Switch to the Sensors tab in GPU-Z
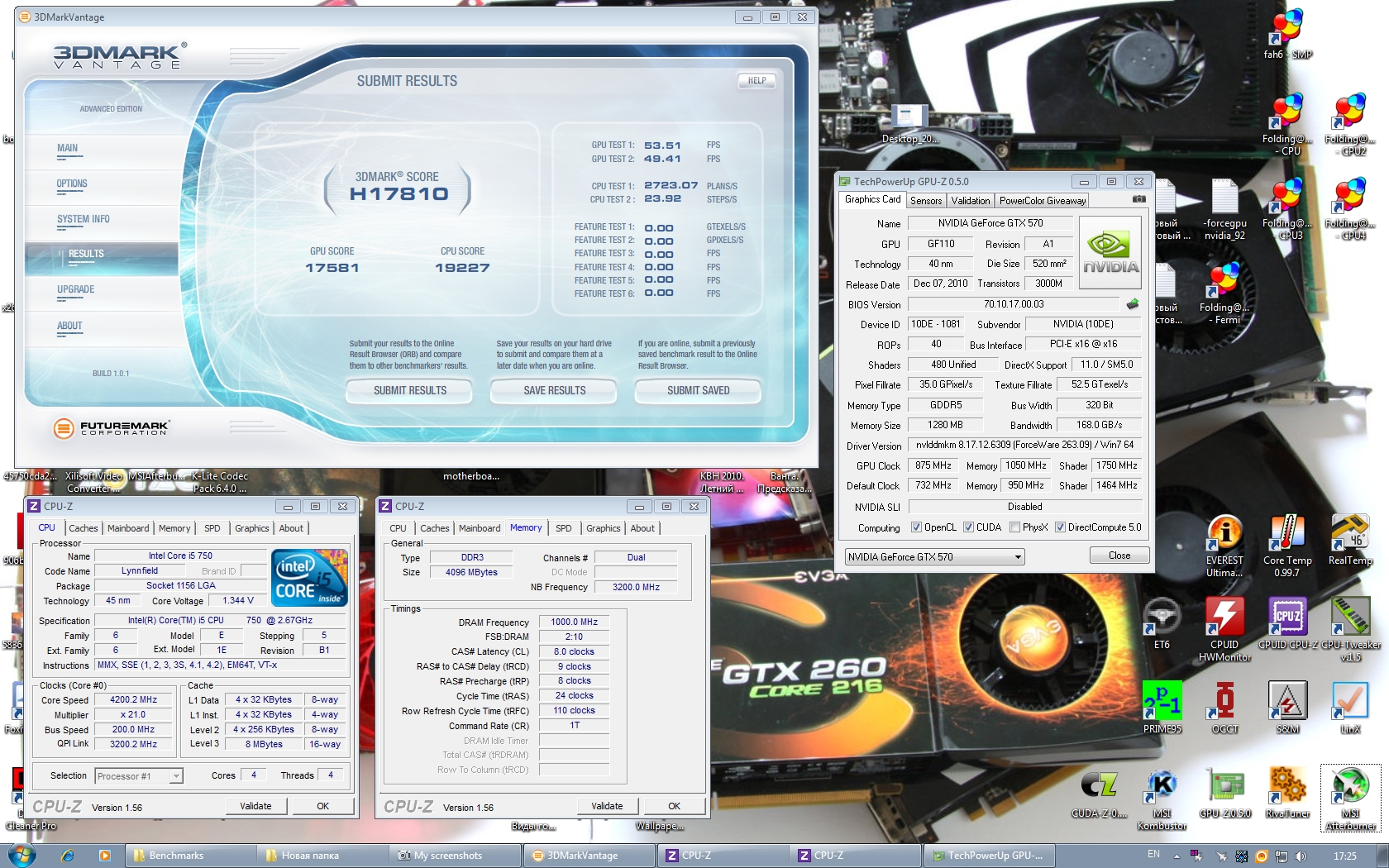This screenshot has height=868, width=1389. click(x=925, y=201)
